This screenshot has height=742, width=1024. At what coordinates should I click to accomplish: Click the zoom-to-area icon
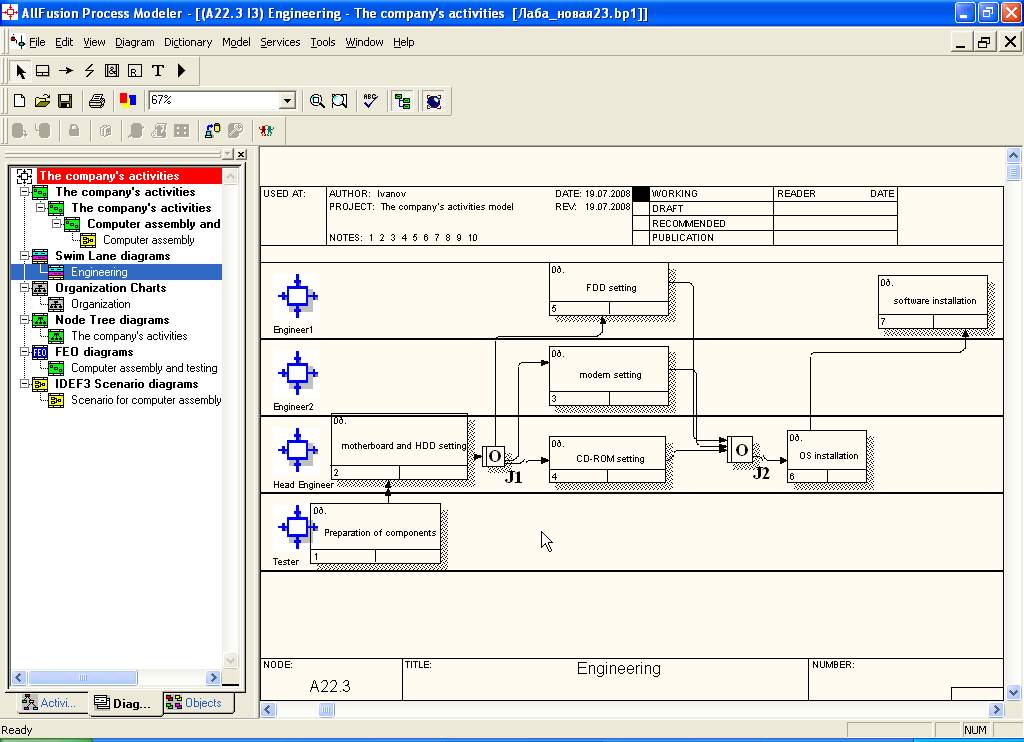pos(340,101)
